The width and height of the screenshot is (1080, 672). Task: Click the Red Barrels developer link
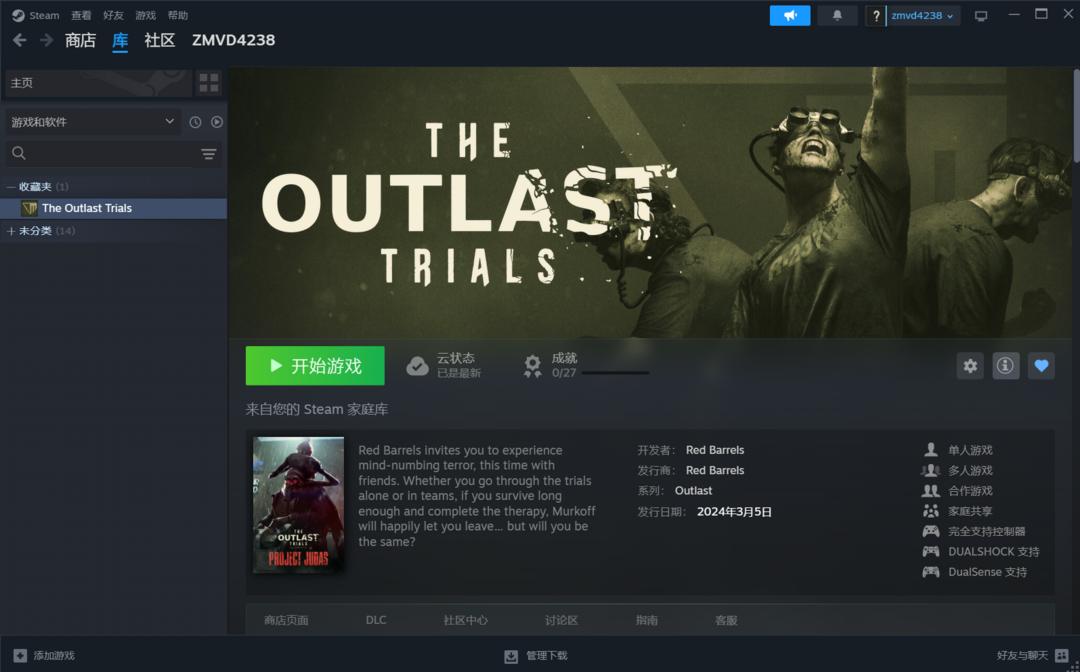click(x=715, y=450)
